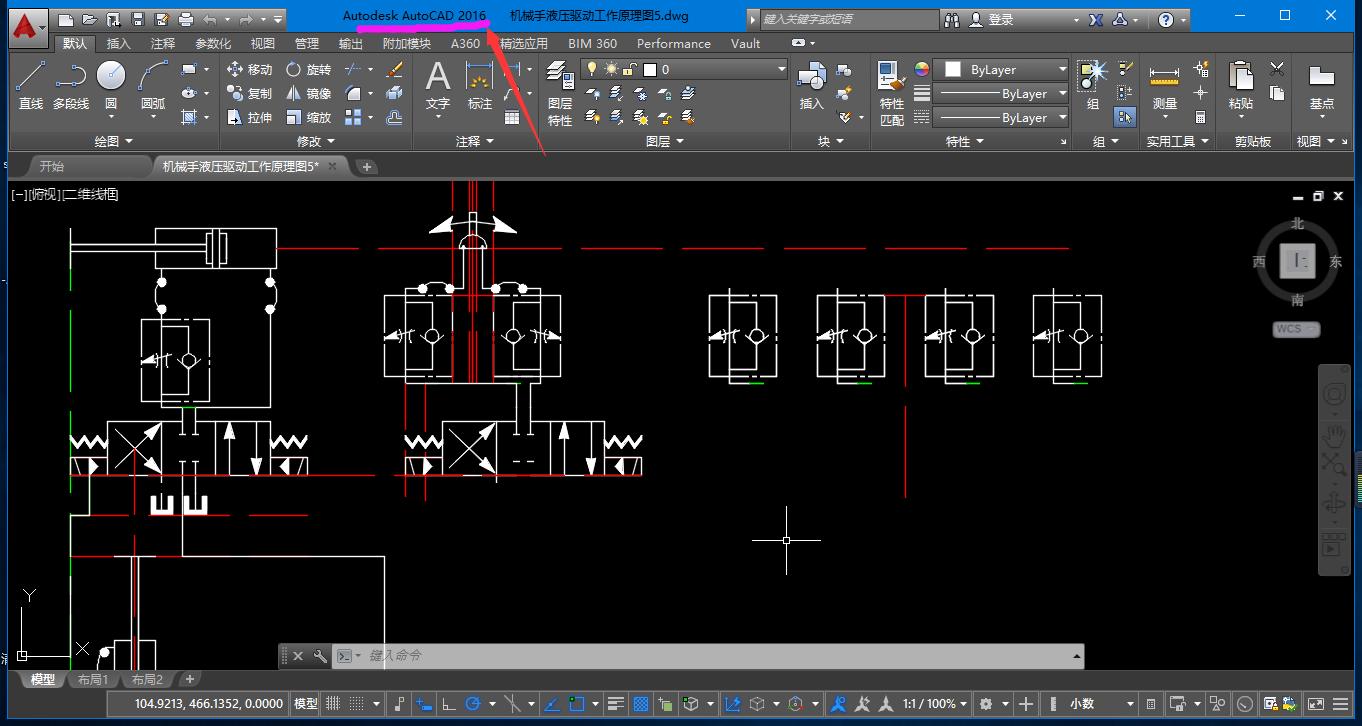Screen dimensions: 1362x726
Task: Click the 旋转 (Rotate) tool
Action: (308, 69)
